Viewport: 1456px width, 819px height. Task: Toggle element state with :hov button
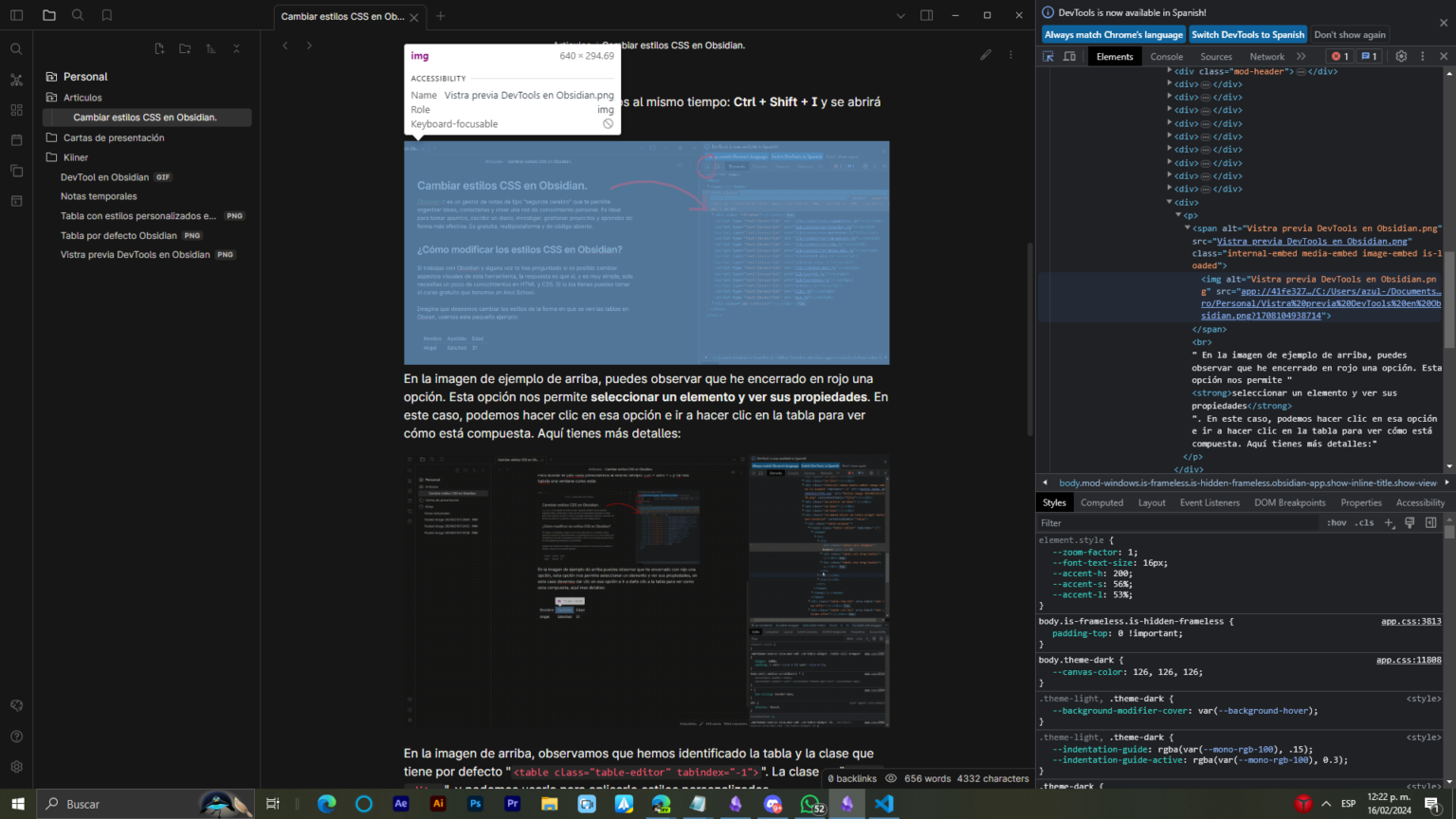[1336, 521]
